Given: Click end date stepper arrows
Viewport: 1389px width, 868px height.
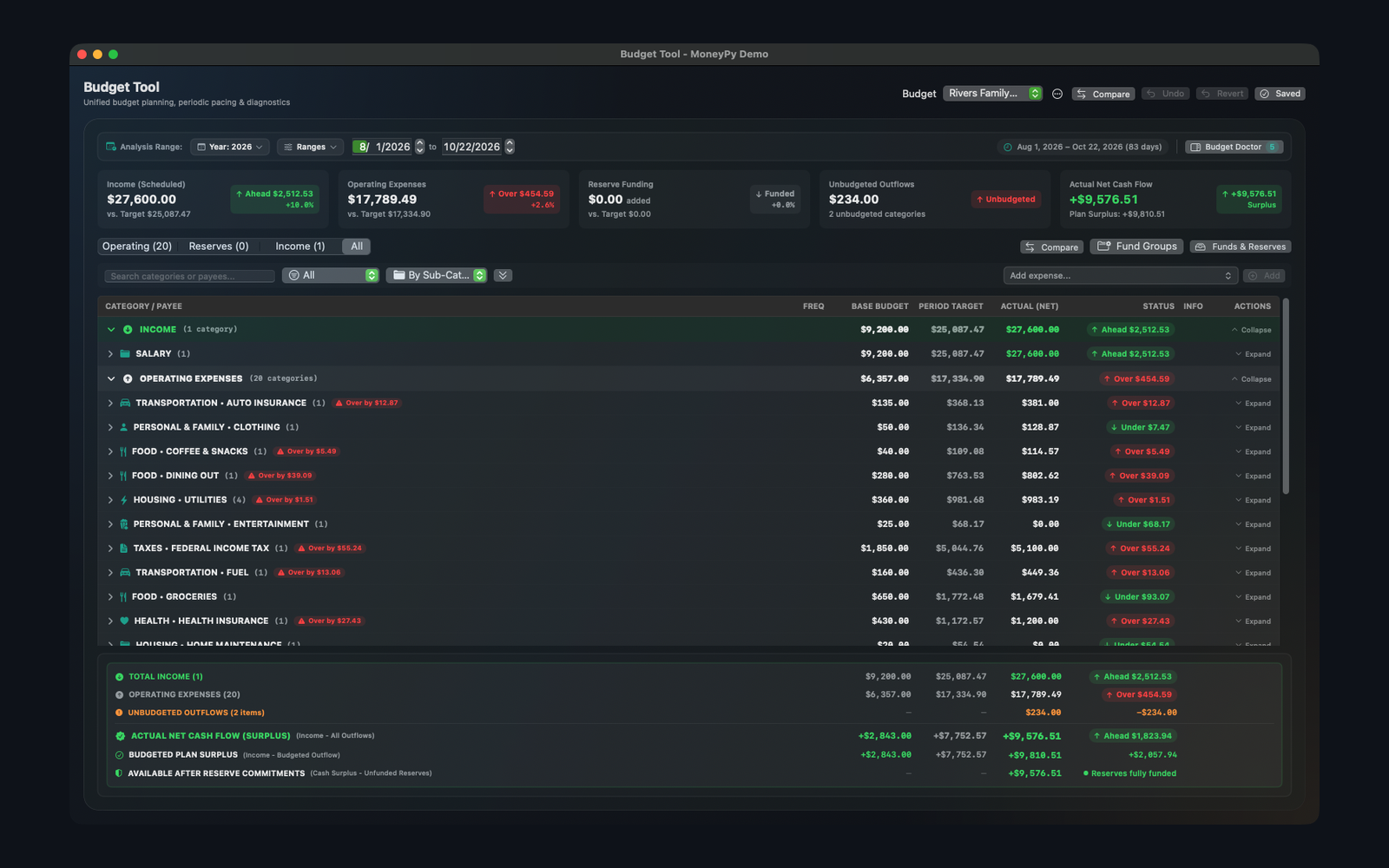Looking at the screenshot, I should pos(510,147).
